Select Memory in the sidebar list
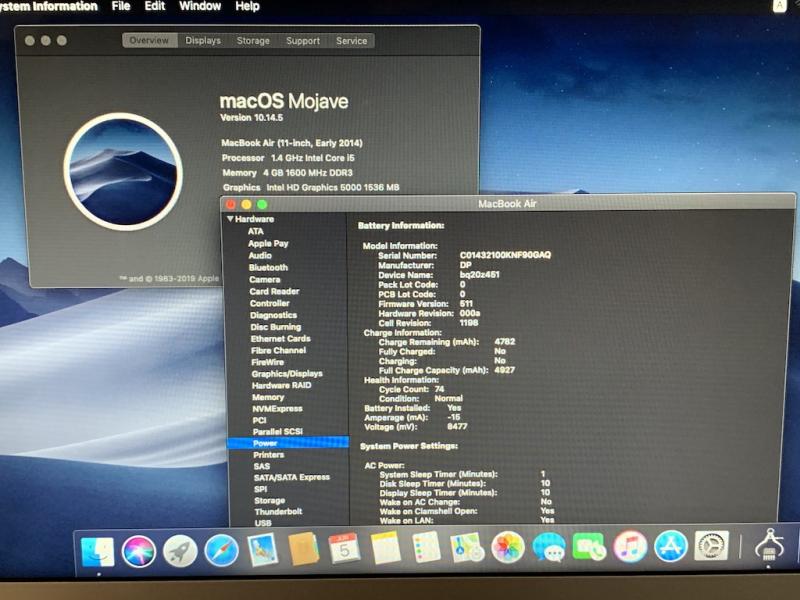The height and width of the screenshot is (600, 800). click(268, 397)
